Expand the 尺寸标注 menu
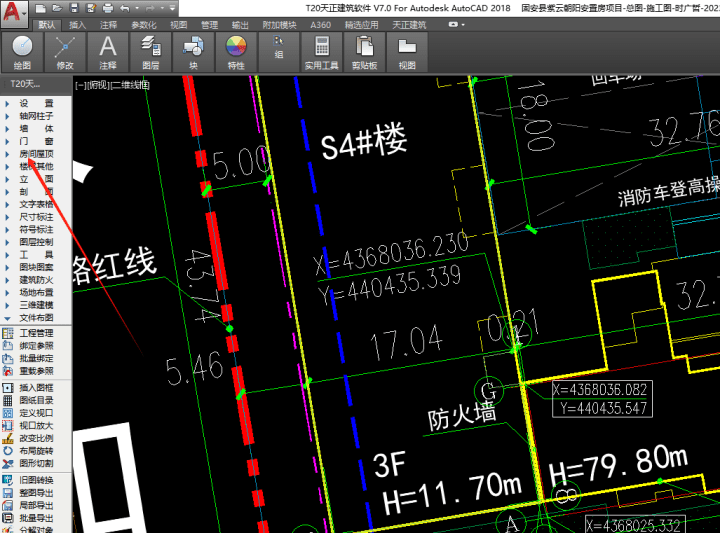 36,217
